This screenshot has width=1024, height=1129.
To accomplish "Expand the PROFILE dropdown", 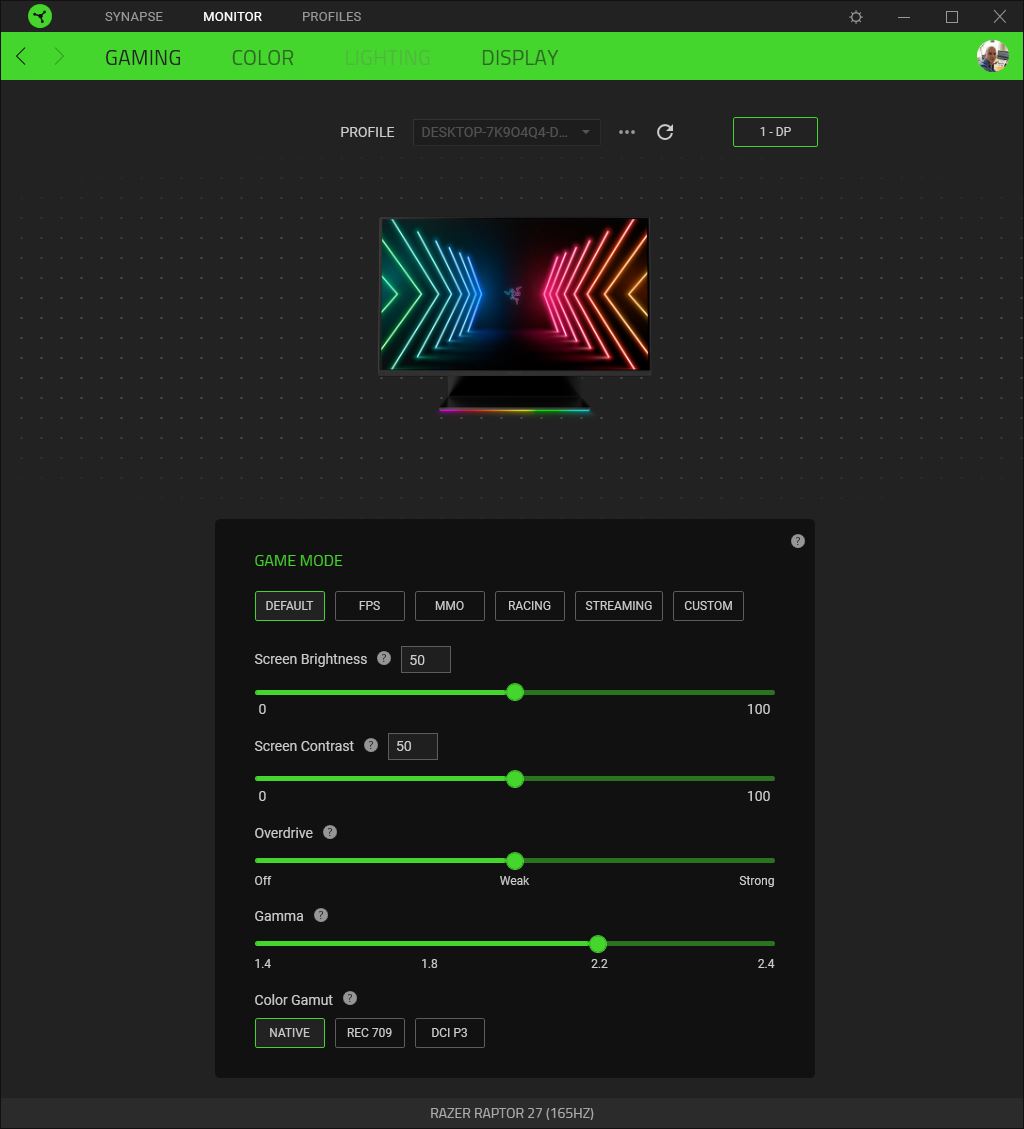I will click(506, 132).
